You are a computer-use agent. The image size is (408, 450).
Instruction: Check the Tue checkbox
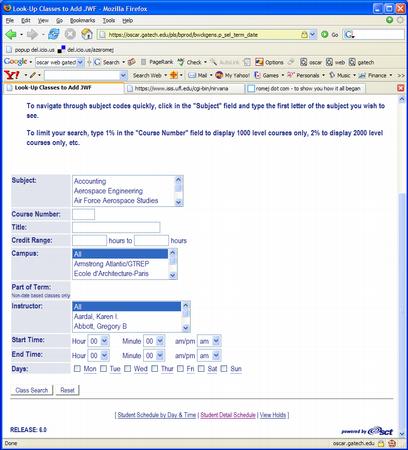(103, 368)
